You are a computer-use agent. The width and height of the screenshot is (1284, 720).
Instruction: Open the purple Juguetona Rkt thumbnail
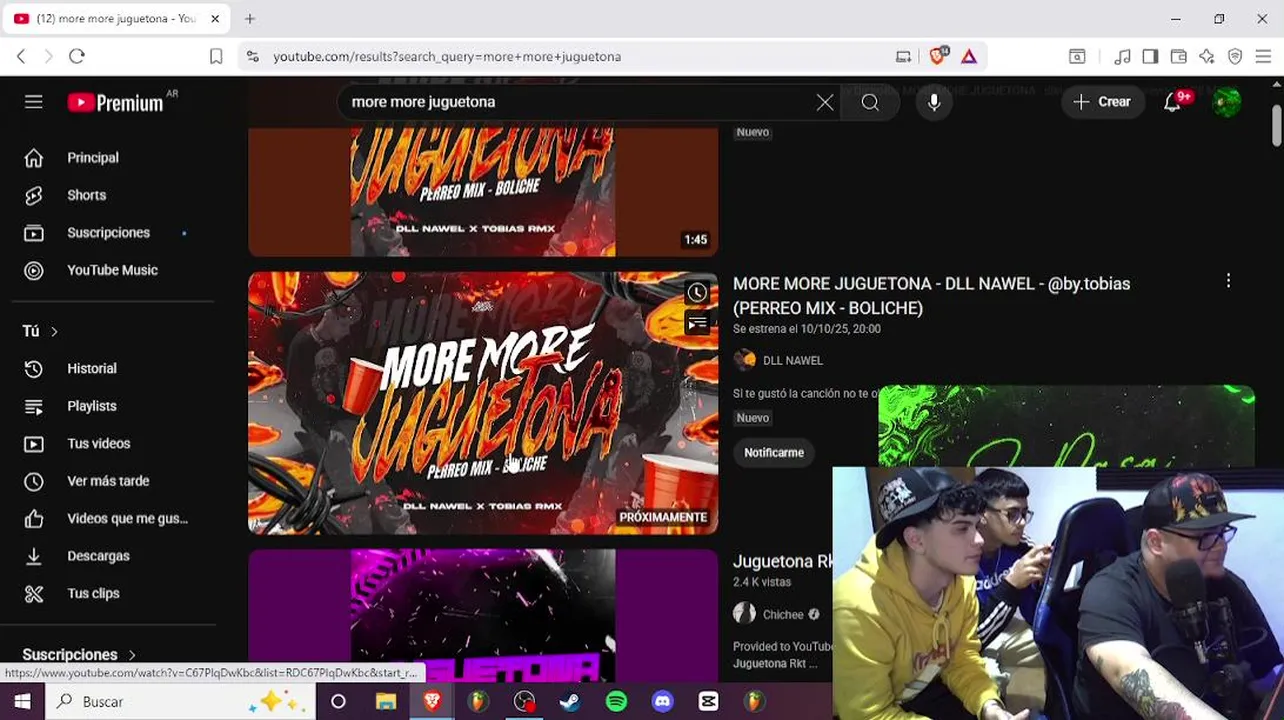[483, 616]
